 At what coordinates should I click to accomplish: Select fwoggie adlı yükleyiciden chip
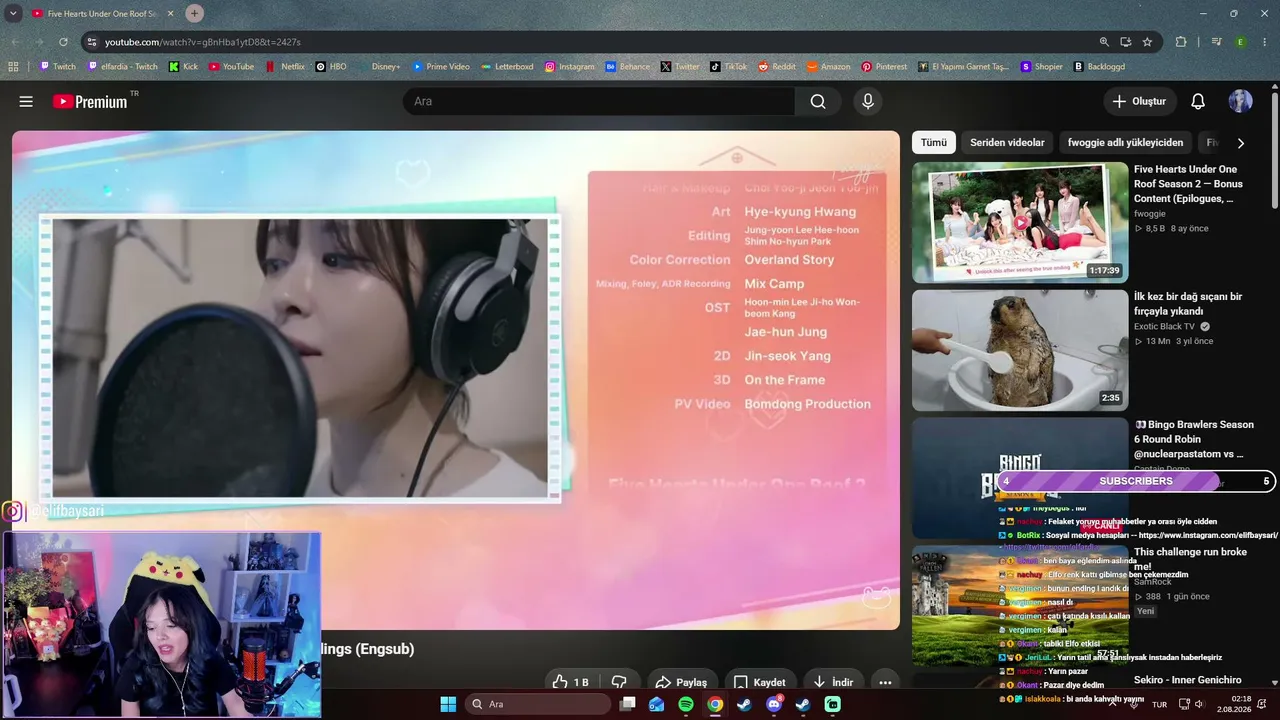[1125, 143]
